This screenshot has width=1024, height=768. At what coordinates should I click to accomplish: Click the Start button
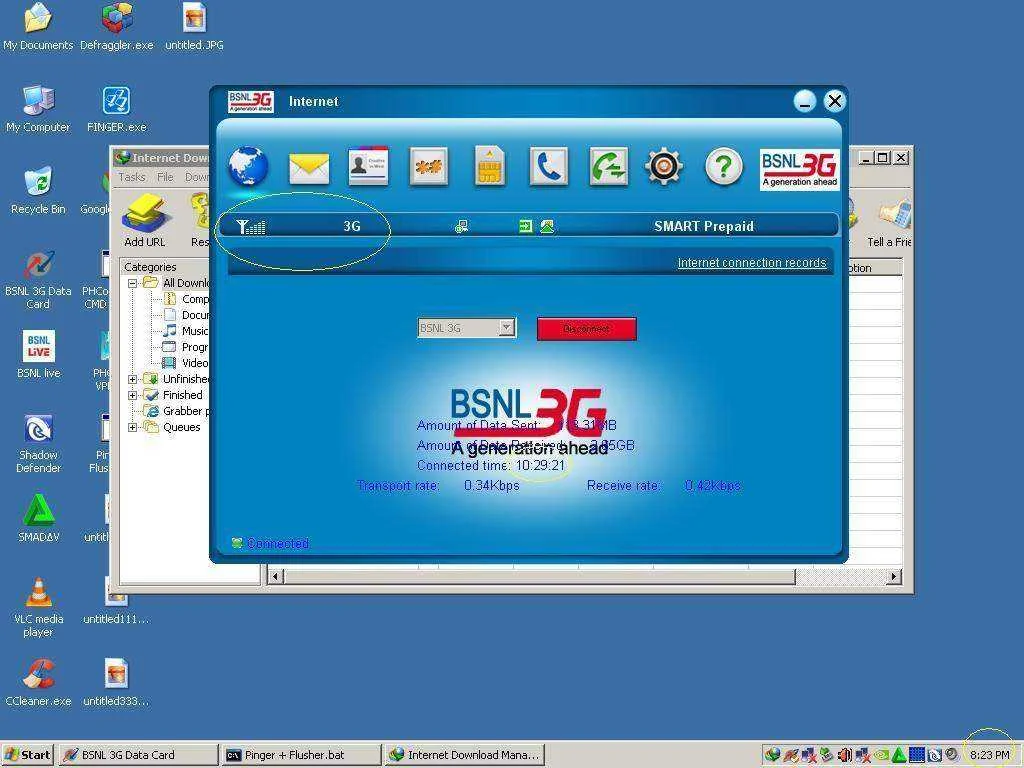[x=28, y=755]
